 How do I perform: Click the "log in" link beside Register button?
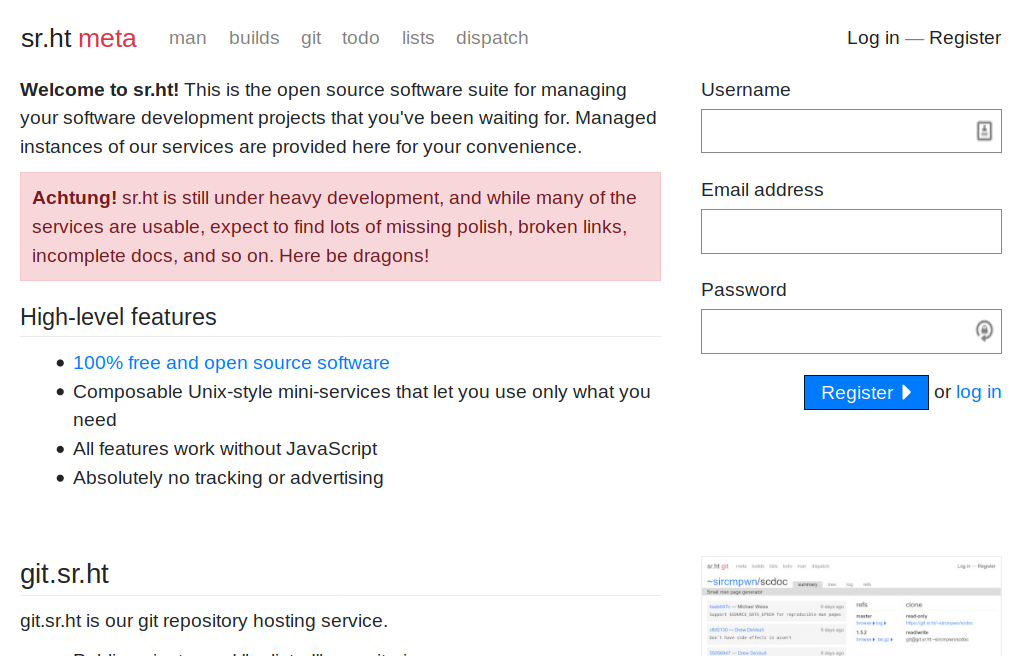click(978, 392)
